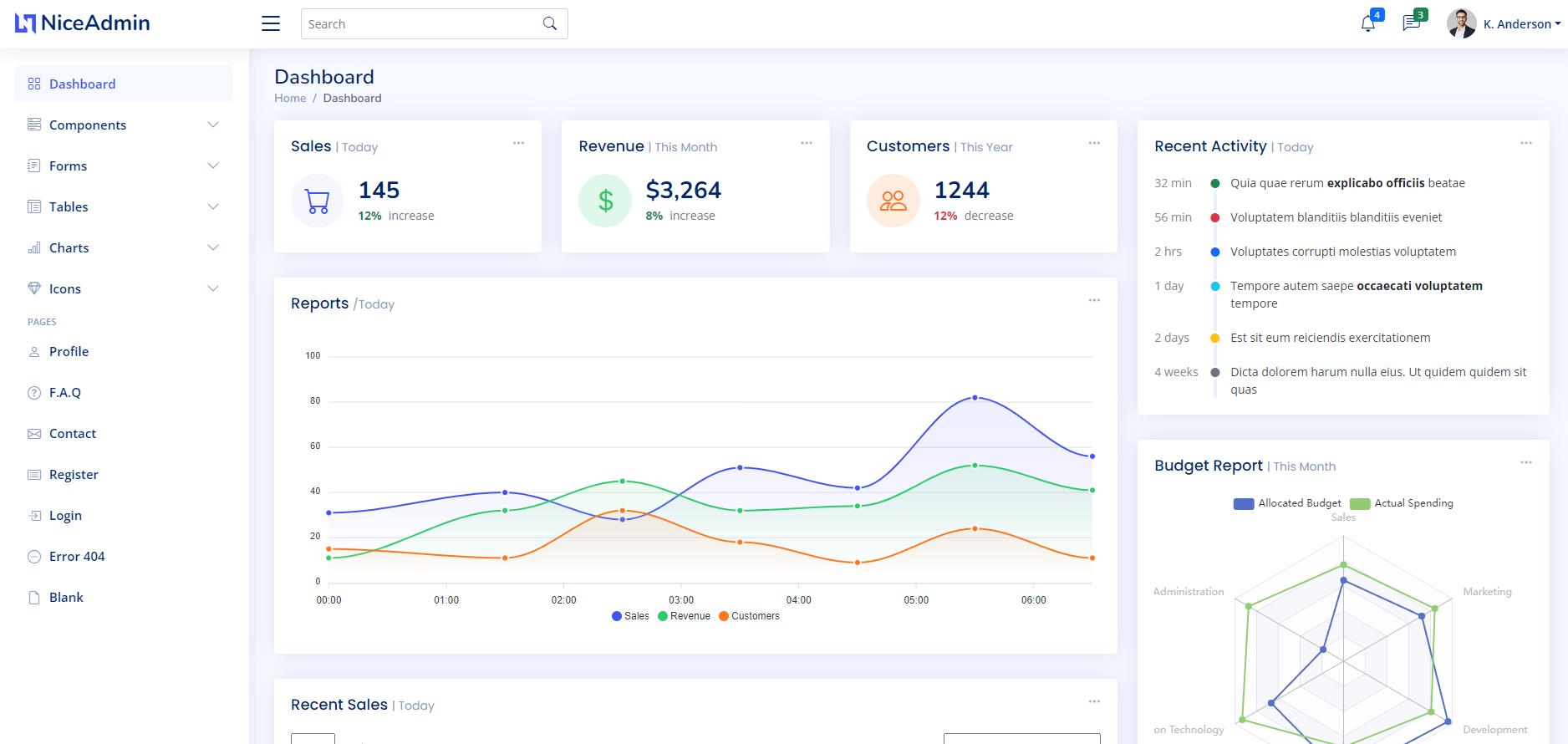Open the Sales card filter menu
1568x744 pixels.
click(518, 143)
